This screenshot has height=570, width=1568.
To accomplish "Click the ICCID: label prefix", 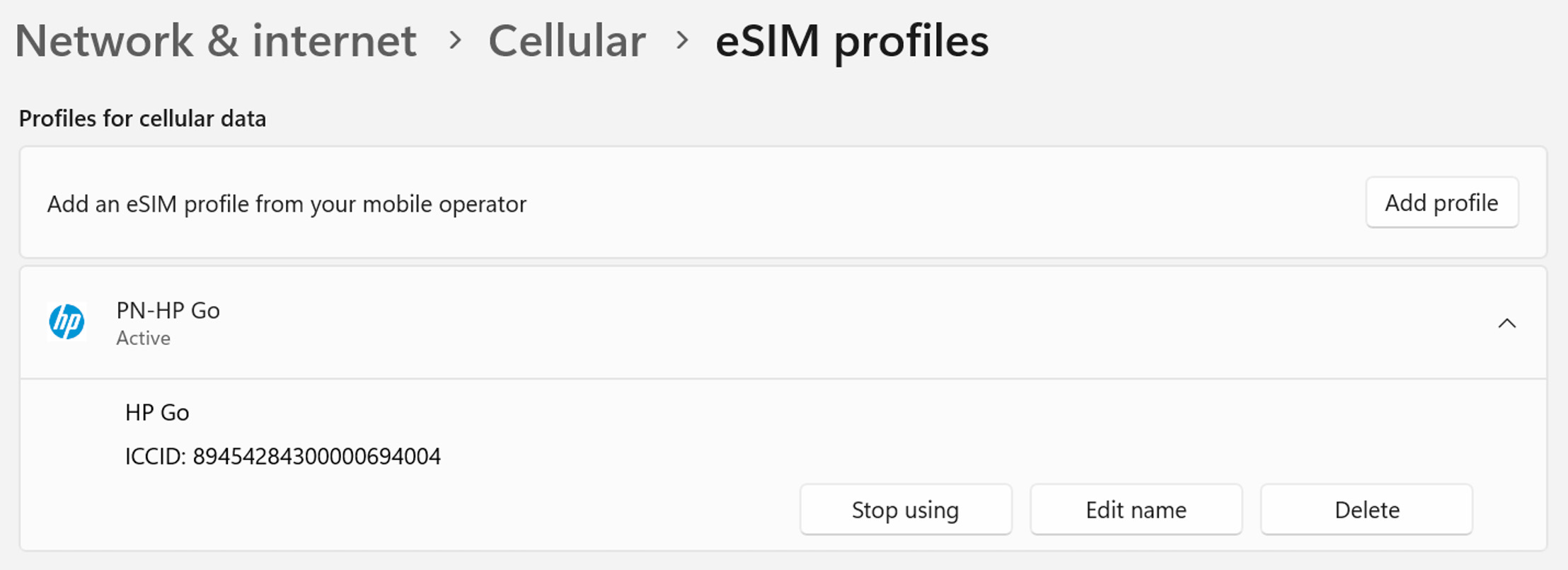I will (x=155, y=456).
